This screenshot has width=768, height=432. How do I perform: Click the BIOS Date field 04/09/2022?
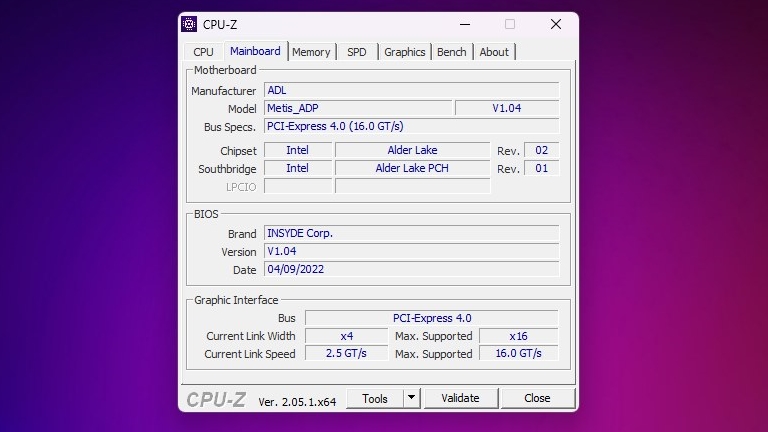(410, 269)
